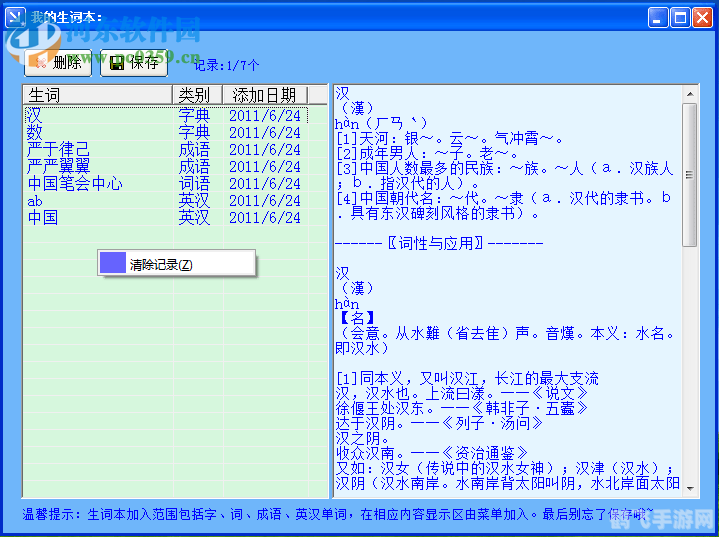Click the 记录:1/7个 record counter
Viewport: 719px width, 537px height.
[x=226, y=65]
